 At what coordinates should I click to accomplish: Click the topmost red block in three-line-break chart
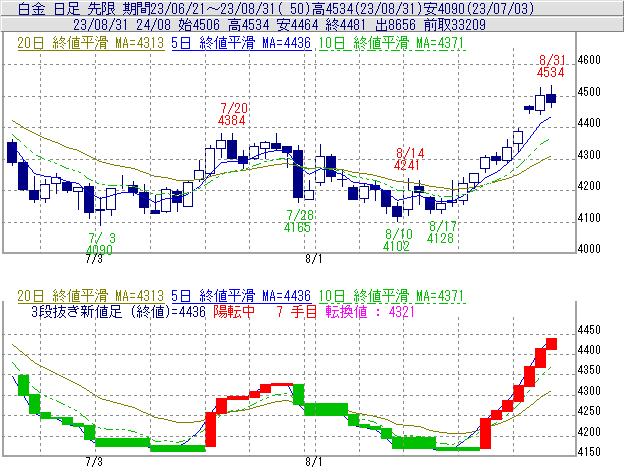point(551,344)
